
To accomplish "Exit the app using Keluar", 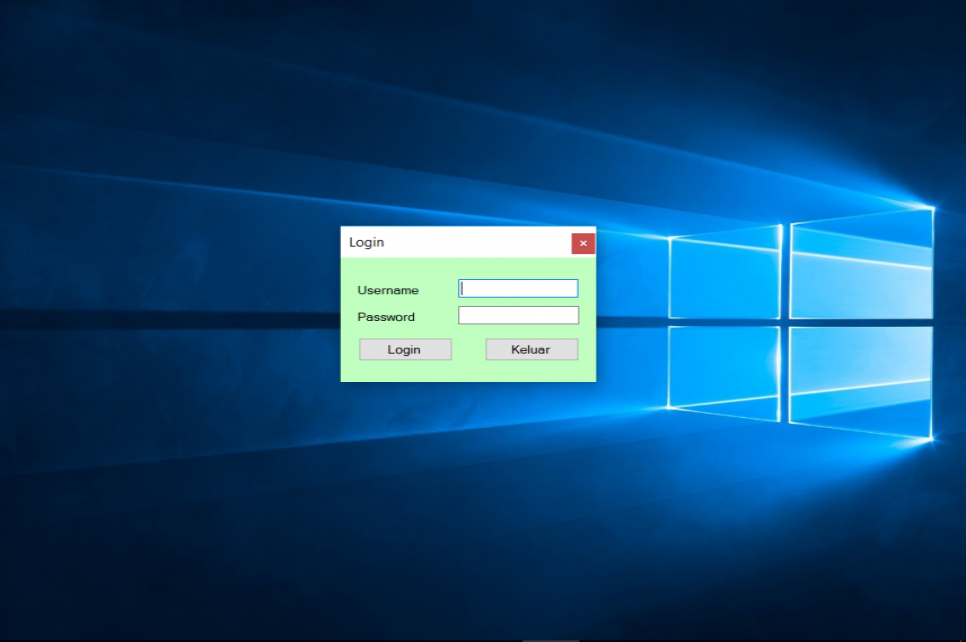I will pos(531,349).
